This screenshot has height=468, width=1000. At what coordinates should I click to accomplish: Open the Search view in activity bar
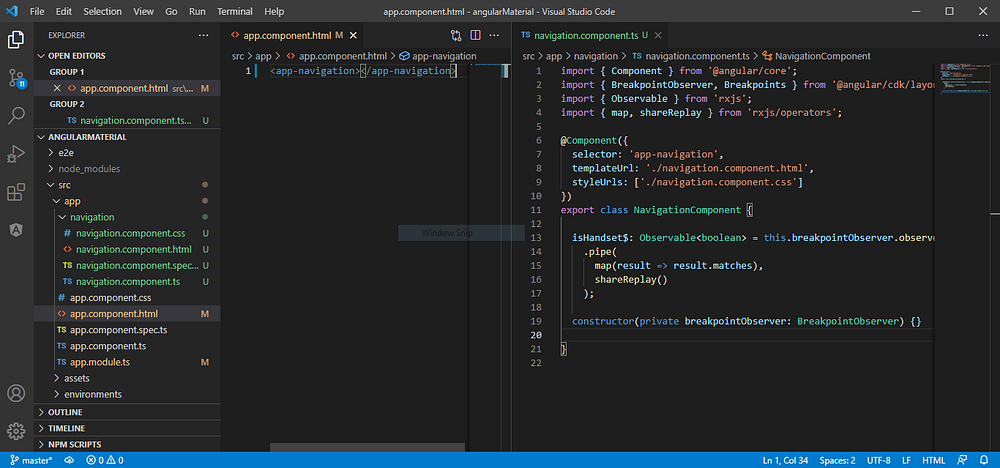[x=16, y=116]
